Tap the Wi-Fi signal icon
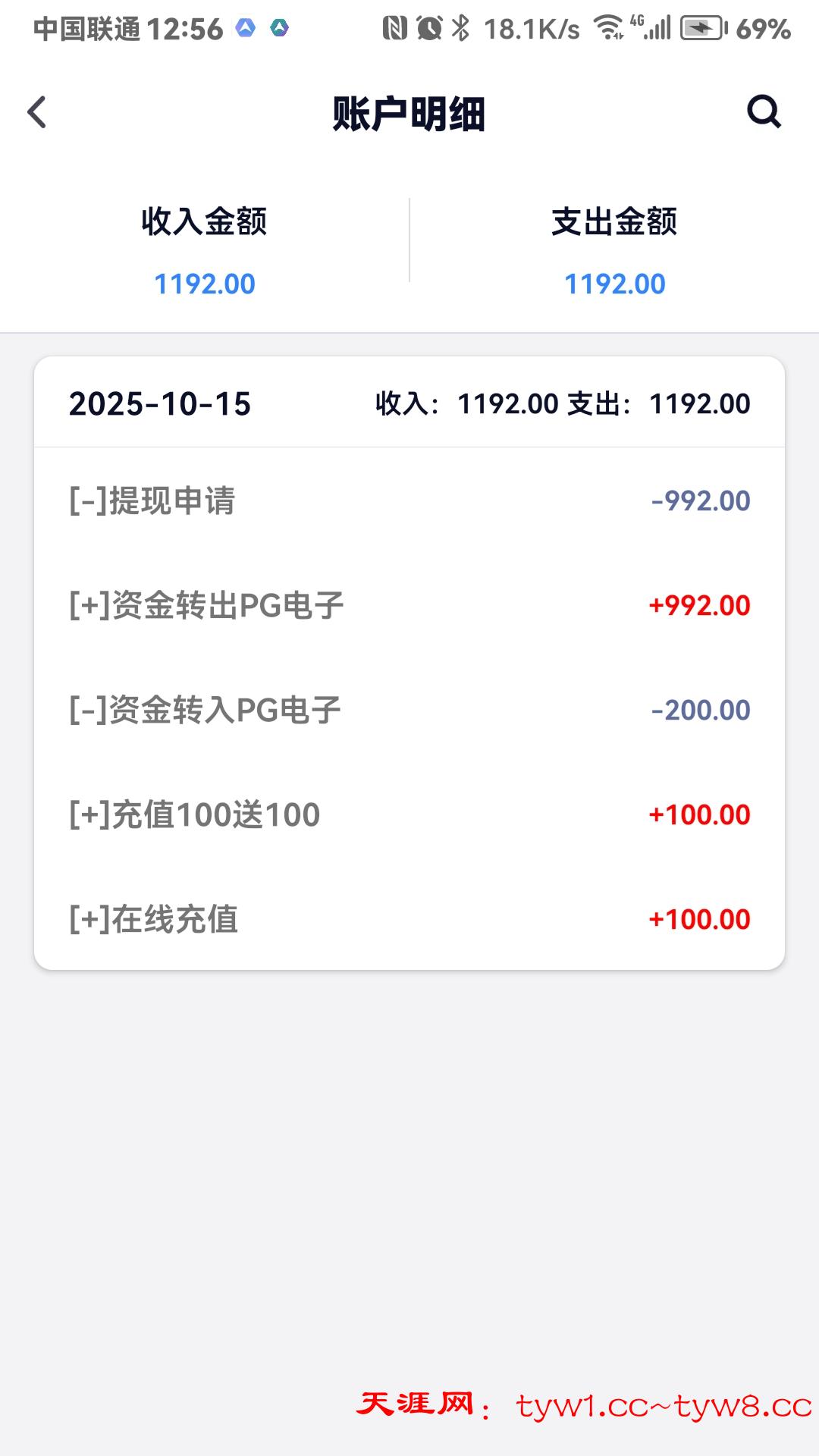This screenshot has width=819, height=1456. pyautogui.click(x=607, y=29)
